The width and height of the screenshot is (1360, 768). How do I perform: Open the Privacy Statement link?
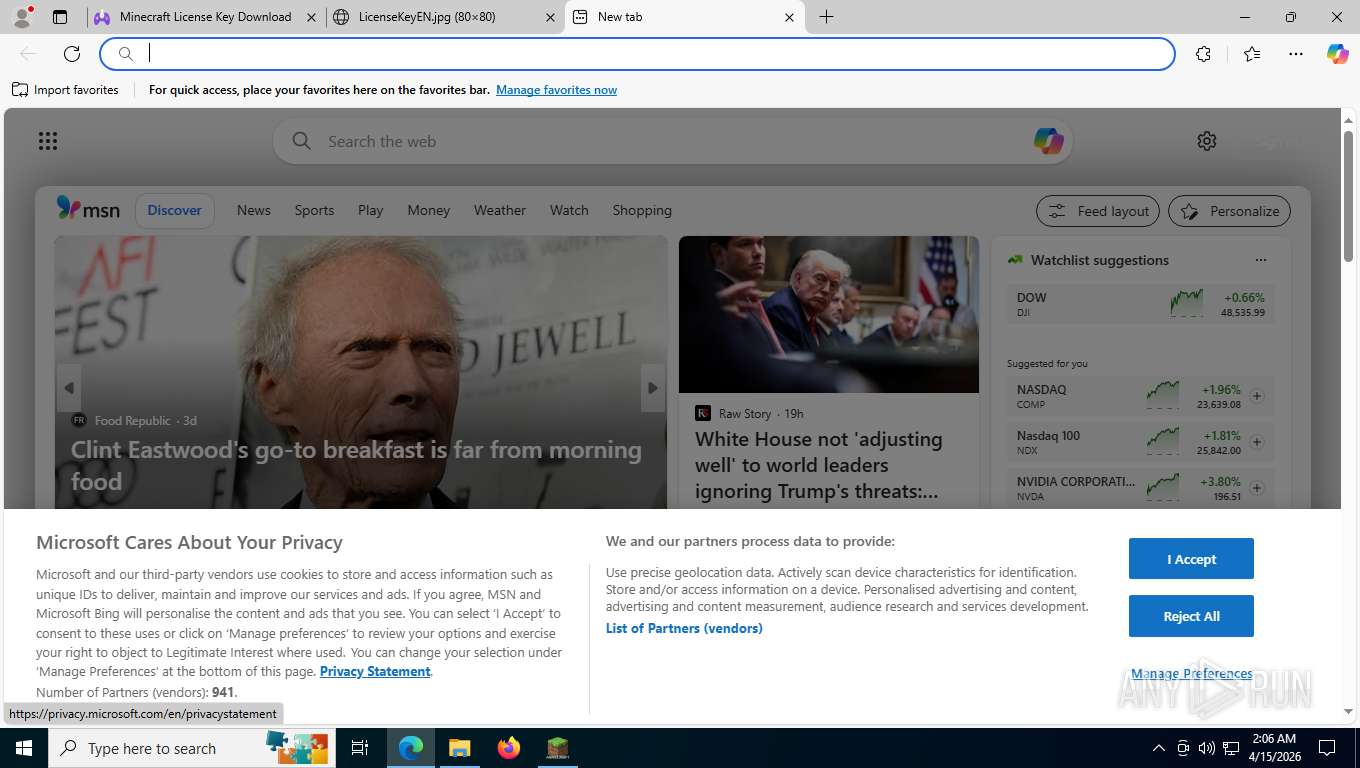pos(375,671)
